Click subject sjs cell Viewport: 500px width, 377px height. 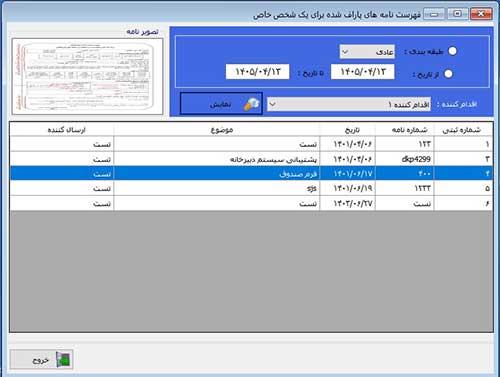pos(217,188)
